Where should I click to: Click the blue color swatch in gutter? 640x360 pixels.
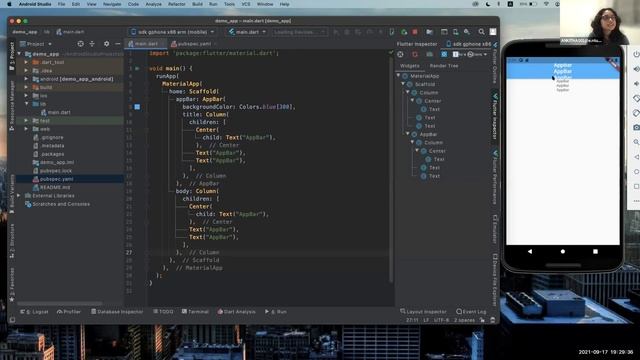137,107
